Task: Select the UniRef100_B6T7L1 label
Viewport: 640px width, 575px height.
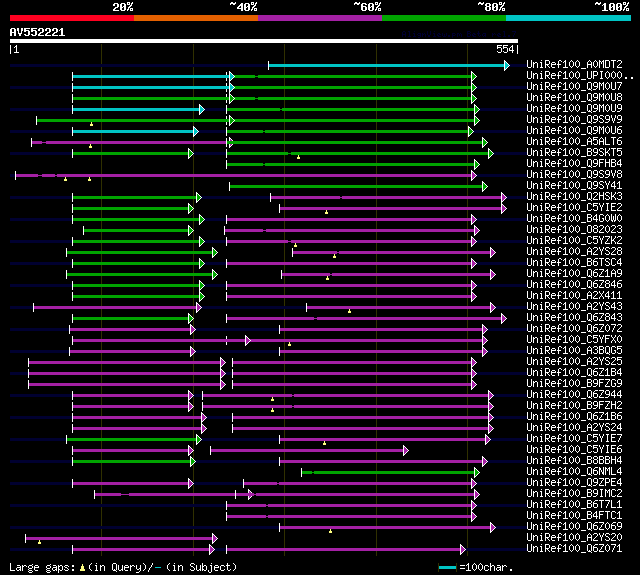Action: pos(574,505)
